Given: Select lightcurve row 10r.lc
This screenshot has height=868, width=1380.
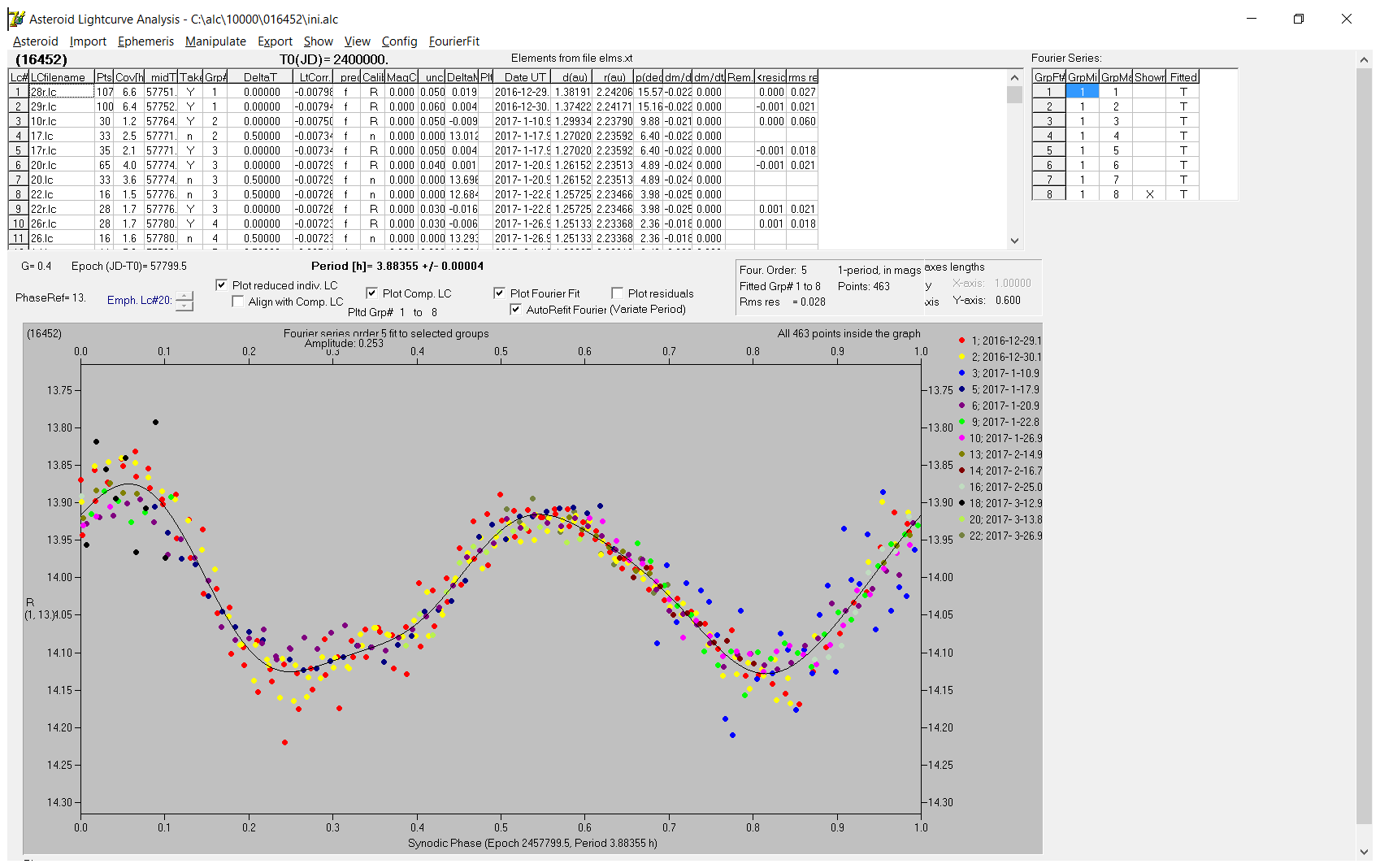Looking at the screenshot, I should click(x=413, y=121).
